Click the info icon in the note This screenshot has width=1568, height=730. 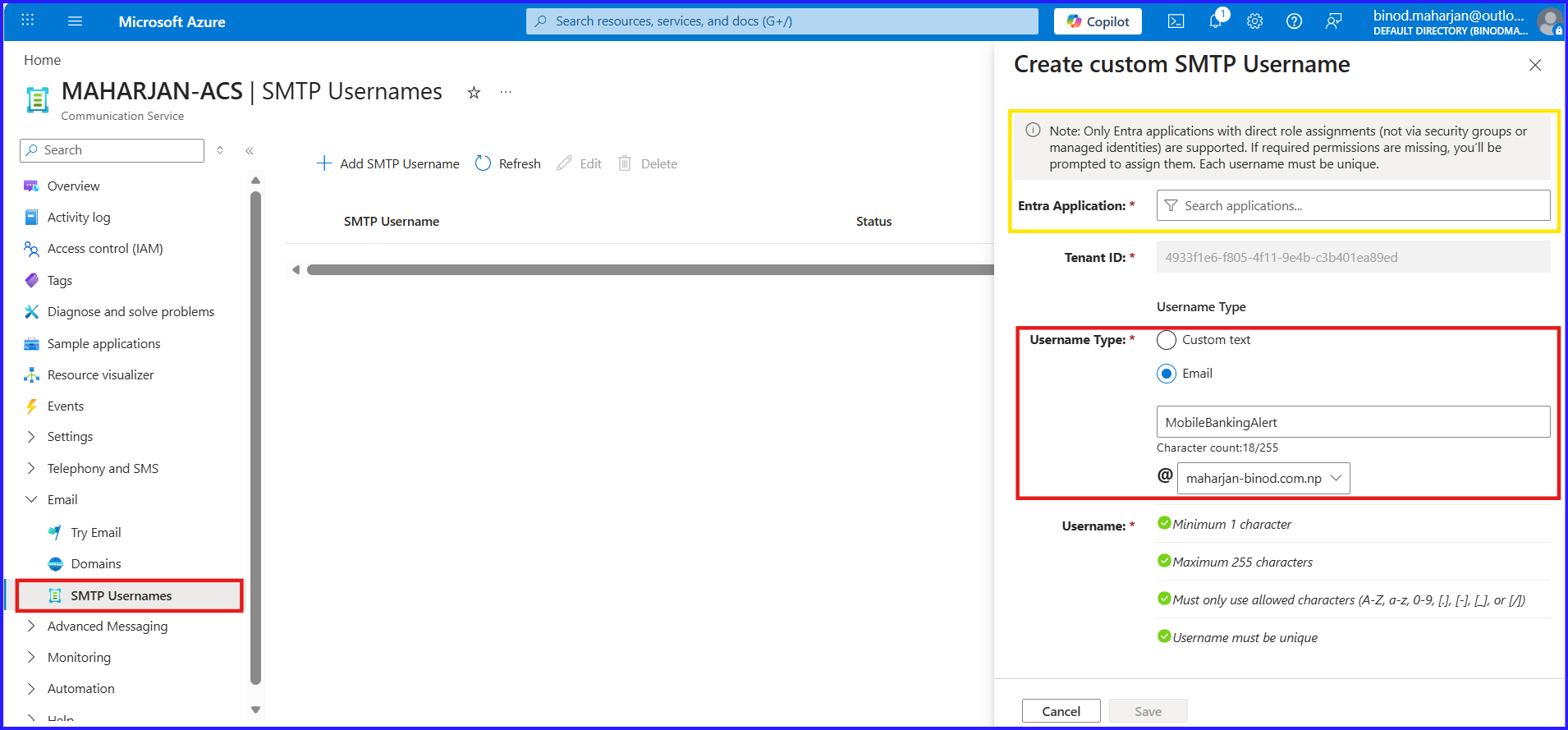(1033, 130)
